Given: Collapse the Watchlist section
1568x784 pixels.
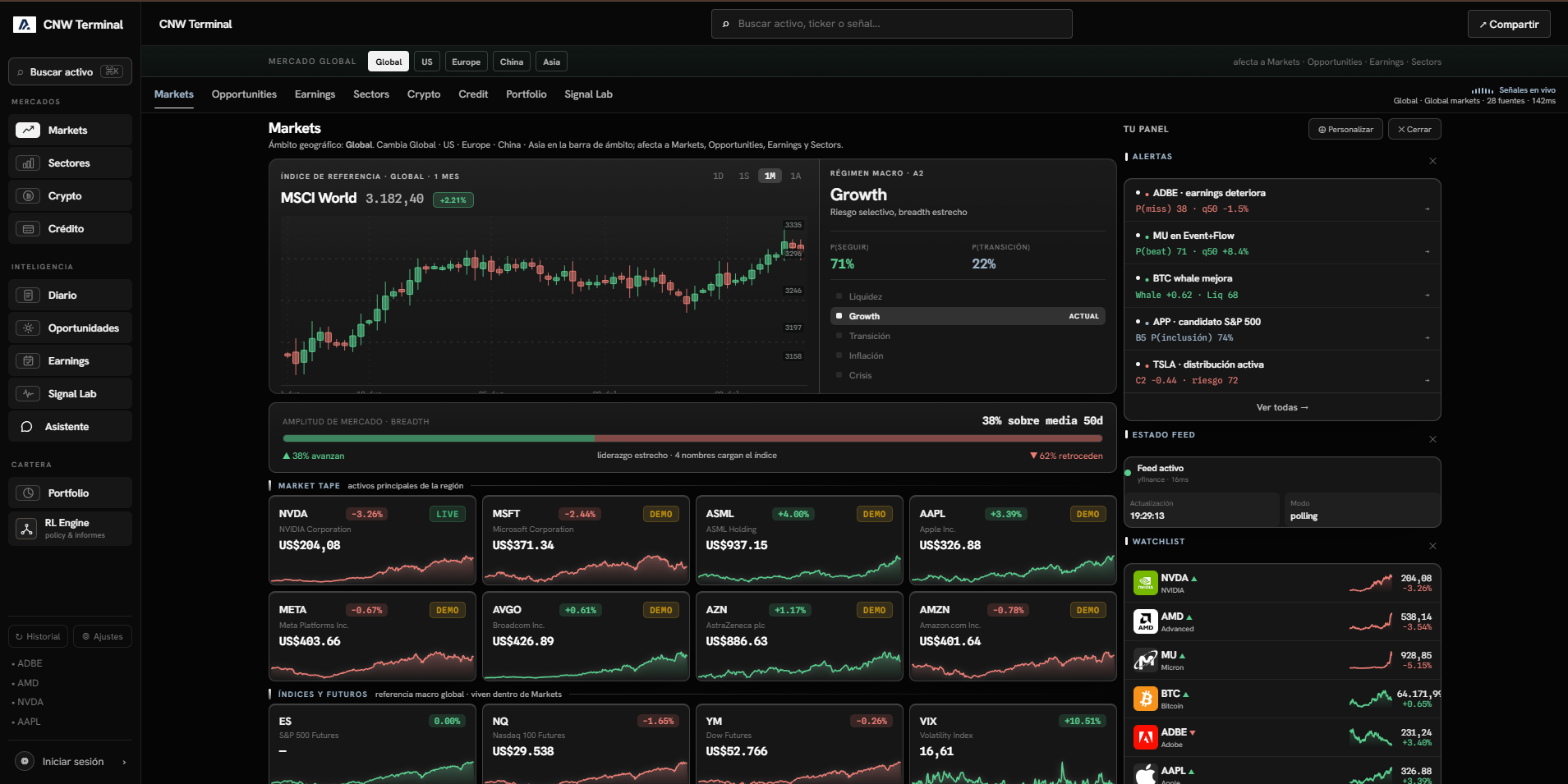Looking at the screenshot, I should click(x=1432, y=546).
